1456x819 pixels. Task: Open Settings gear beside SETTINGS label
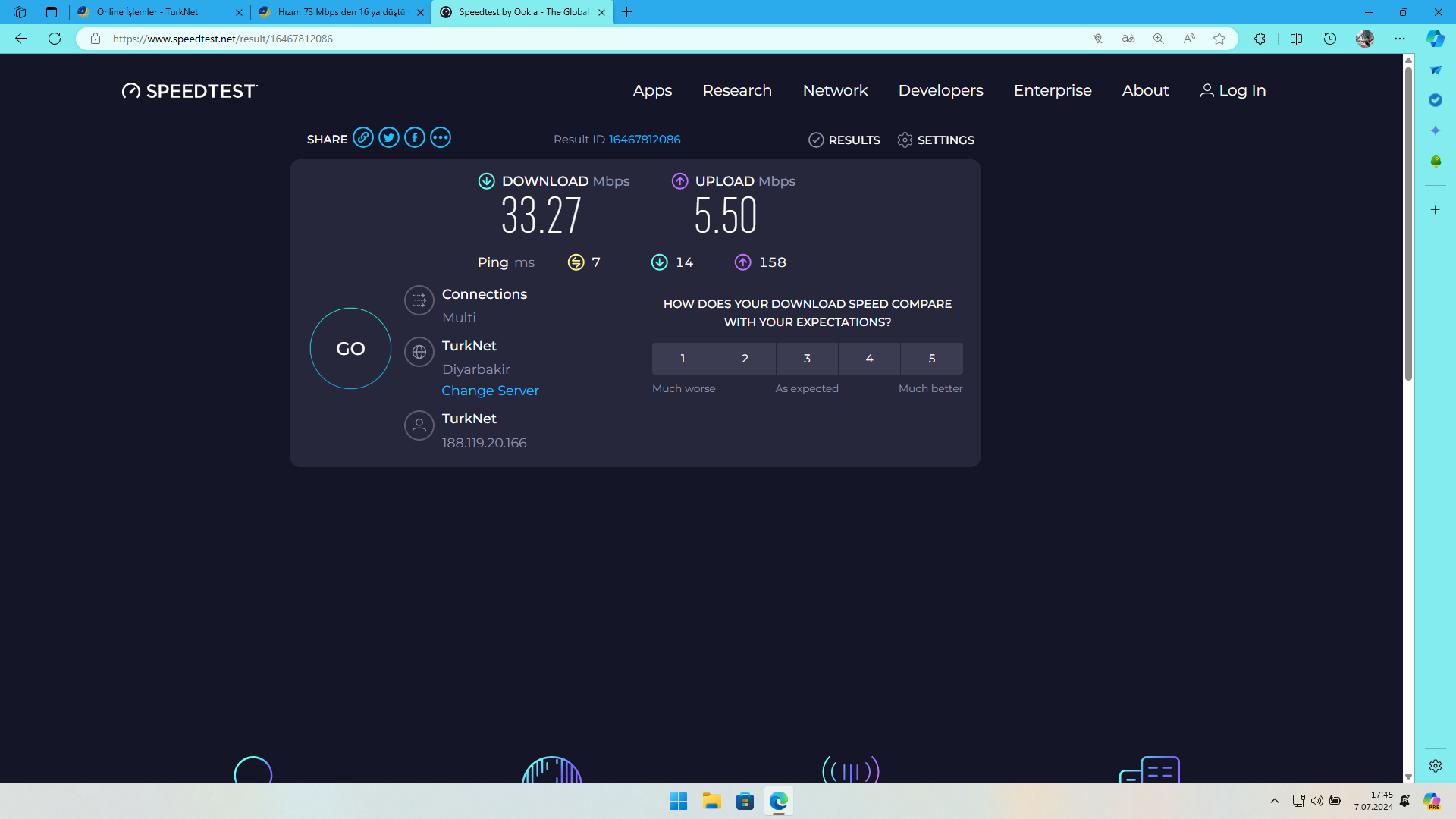905,140
